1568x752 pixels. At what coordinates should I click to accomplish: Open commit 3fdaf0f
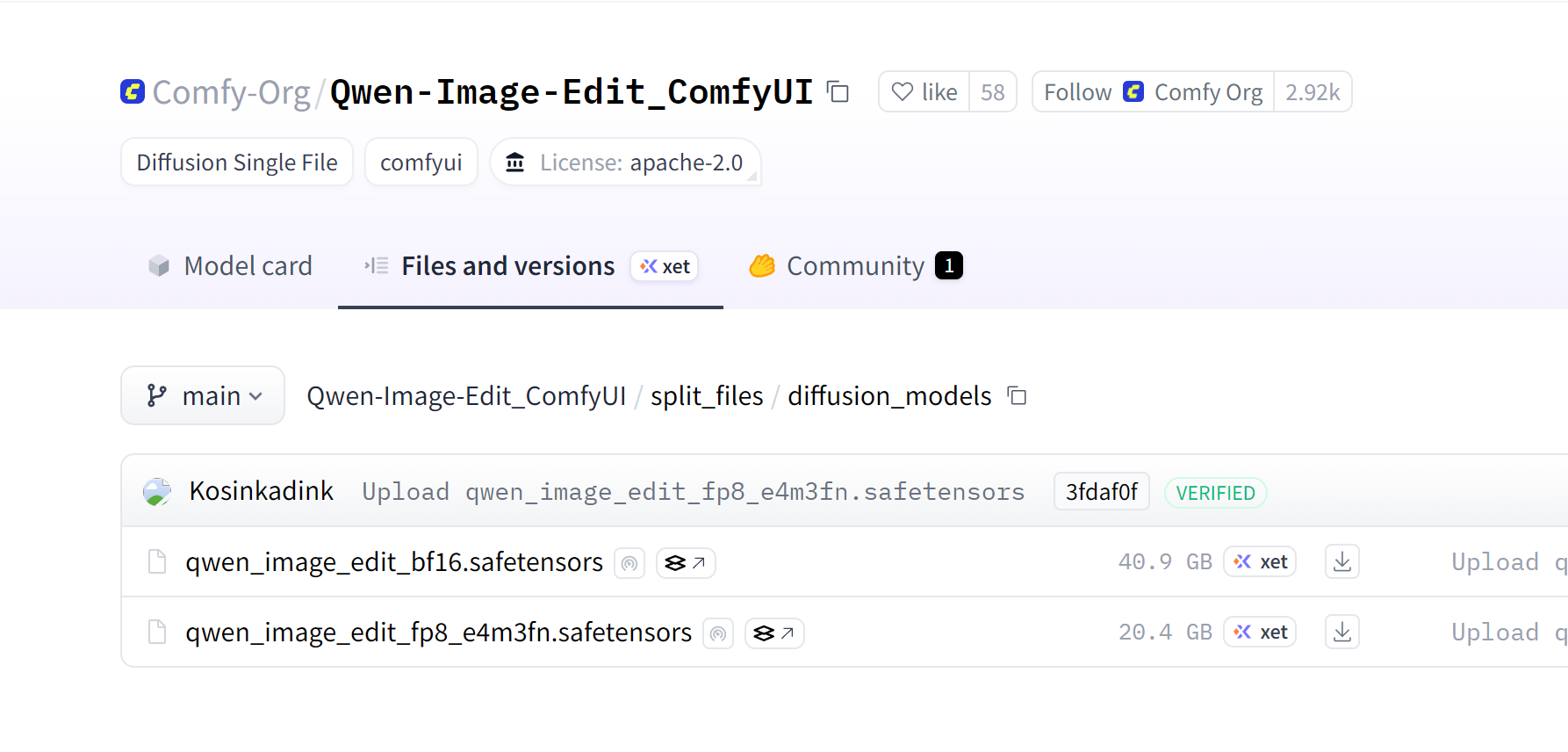coord(1102,492)
